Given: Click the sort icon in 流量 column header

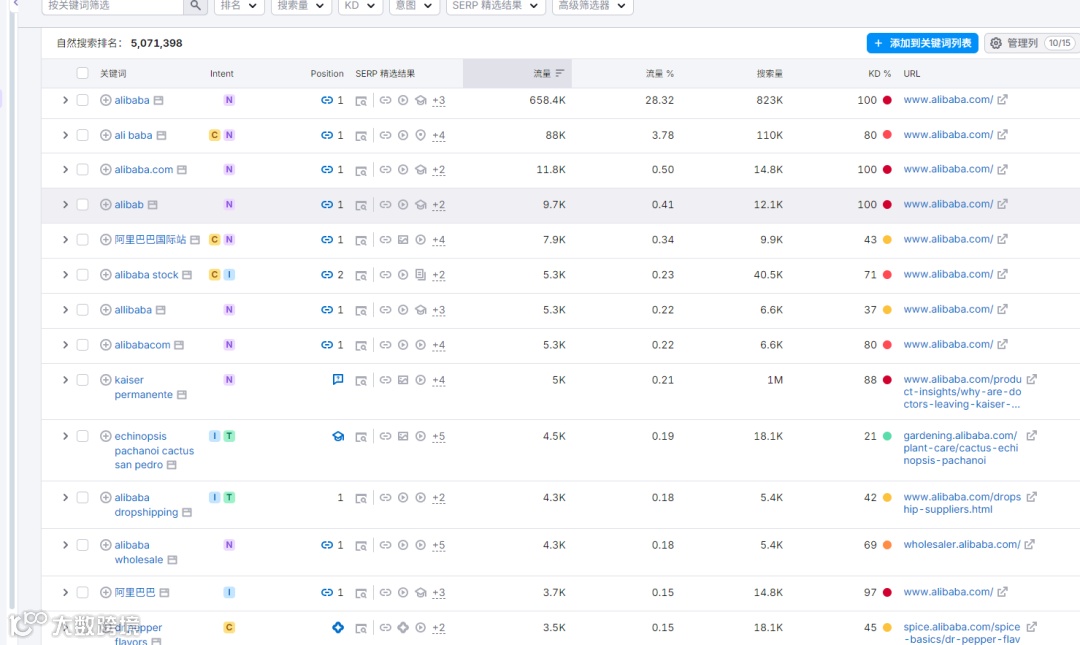Looking at the screenshot, I should [559, 73].
